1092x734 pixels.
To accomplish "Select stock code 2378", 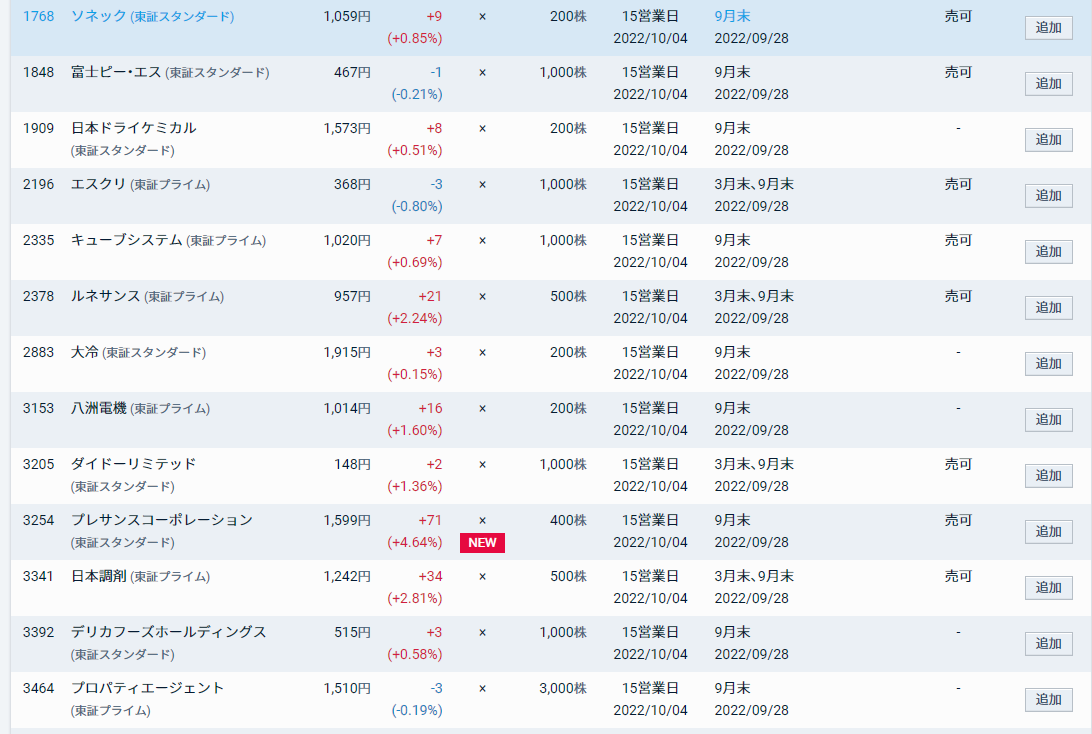I will pos(38,296).
